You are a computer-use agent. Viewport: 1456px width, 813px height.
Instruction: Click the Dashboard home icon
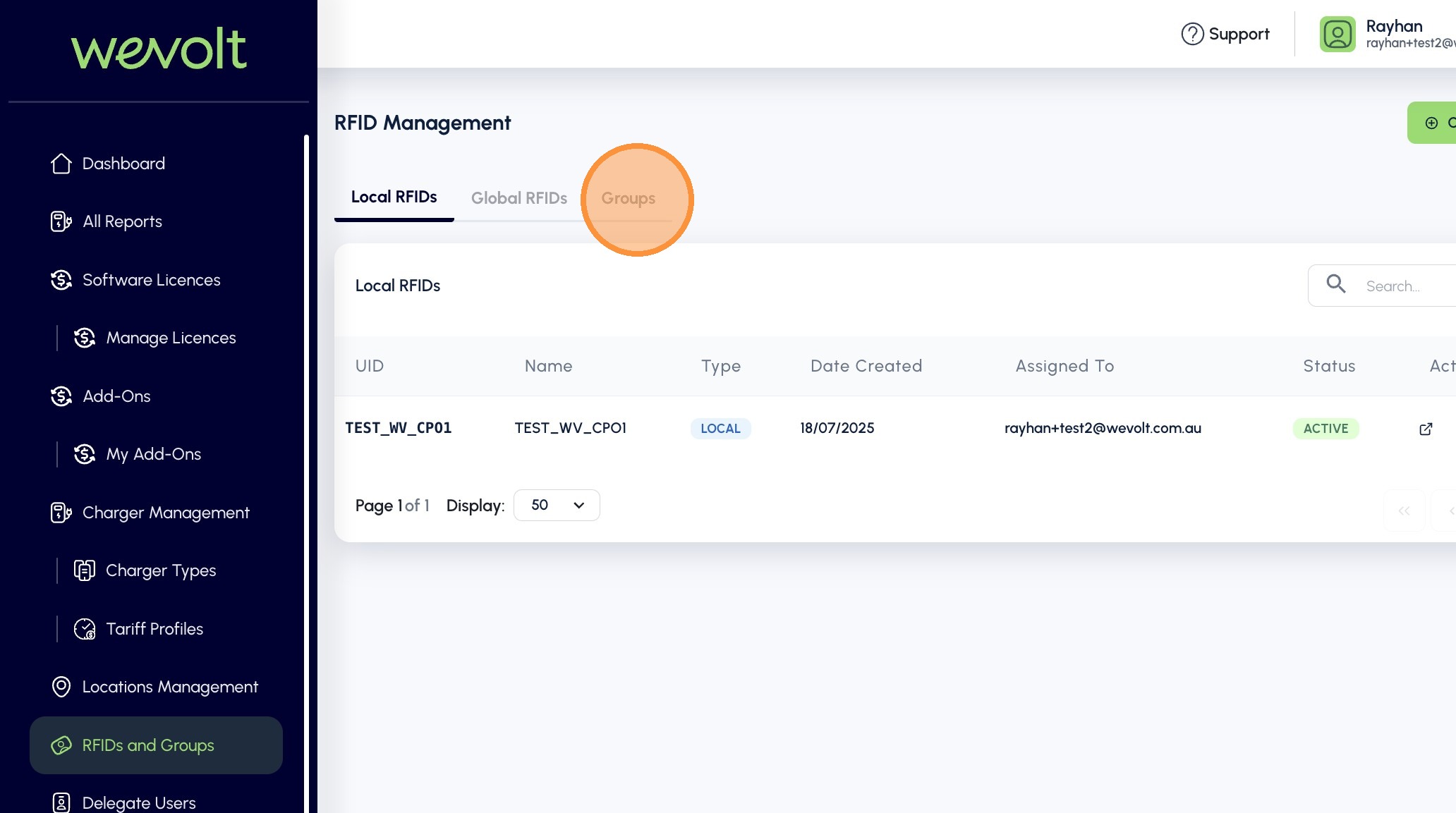(x=61, y=164)
